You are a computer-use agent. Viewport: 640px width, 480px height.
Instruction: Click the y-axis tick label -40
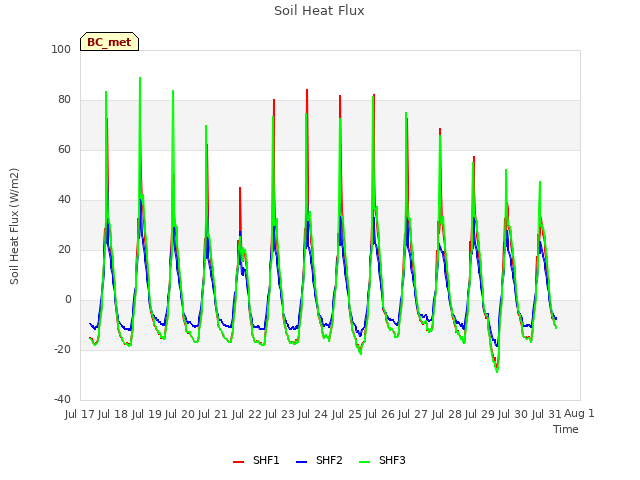click(62, 399)
